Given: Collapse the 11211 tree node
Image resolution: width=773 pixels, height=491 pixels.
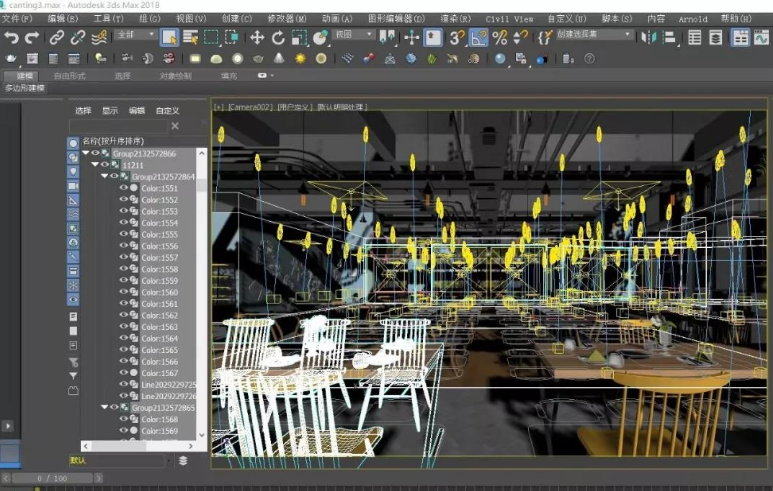Looking at the screenshot, I should pyautogui.click(x=95, y=164).
